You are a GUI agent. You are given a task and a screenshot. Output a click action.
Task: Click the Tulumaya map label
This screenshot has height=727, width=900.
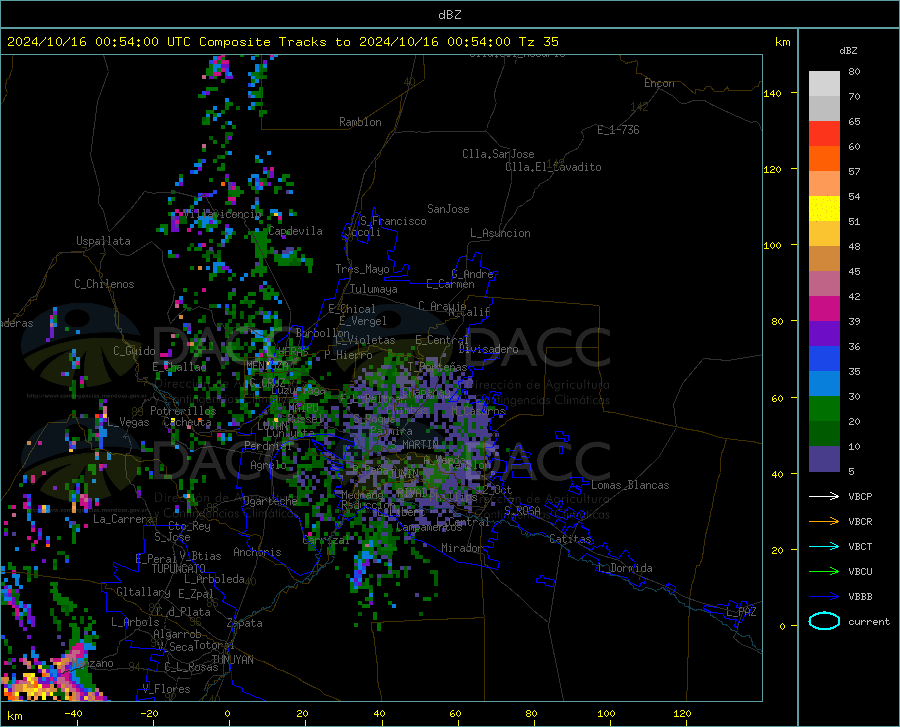click(374, 289)
